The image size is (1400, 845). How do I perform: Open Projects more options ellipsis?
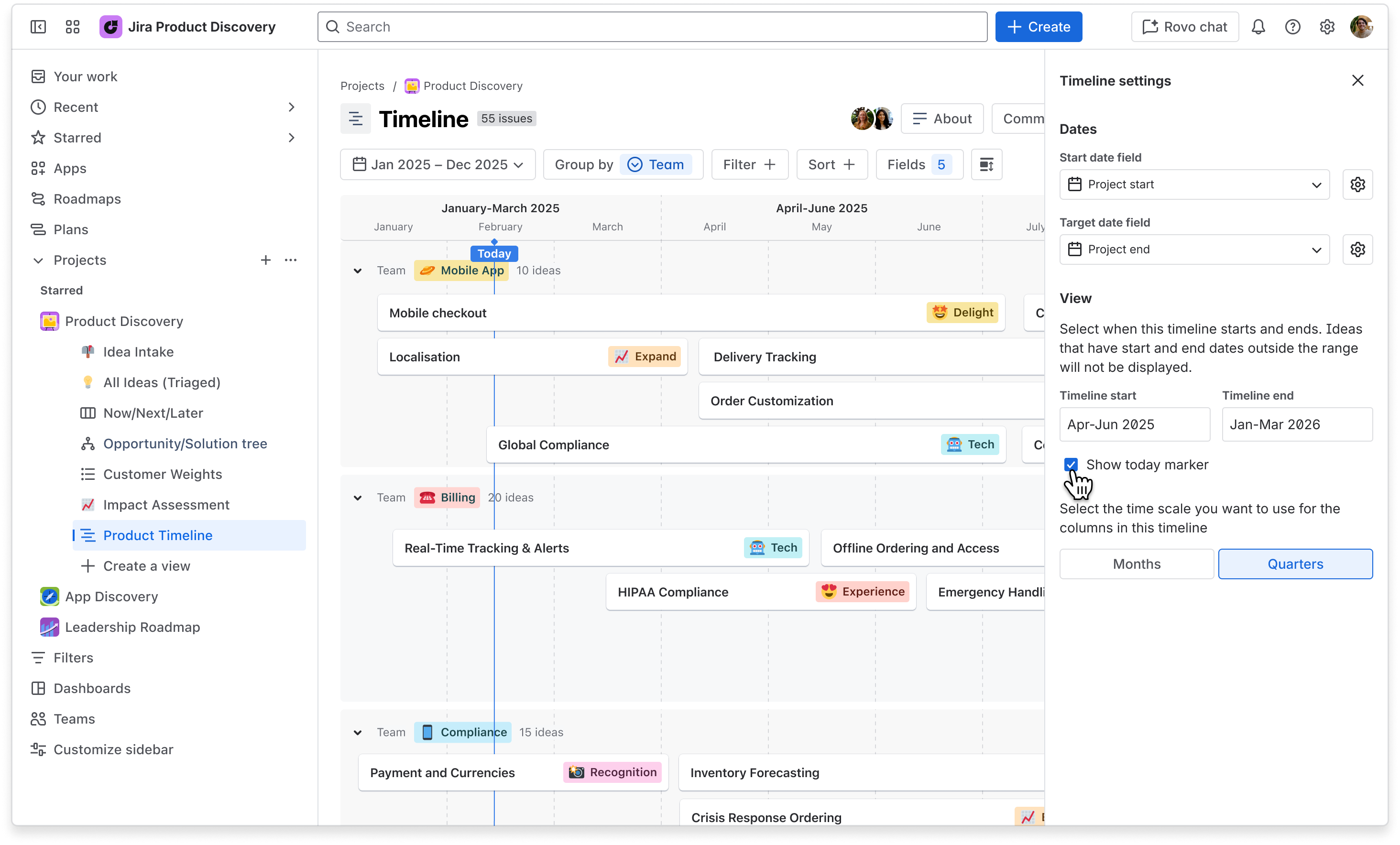(291, 260)
